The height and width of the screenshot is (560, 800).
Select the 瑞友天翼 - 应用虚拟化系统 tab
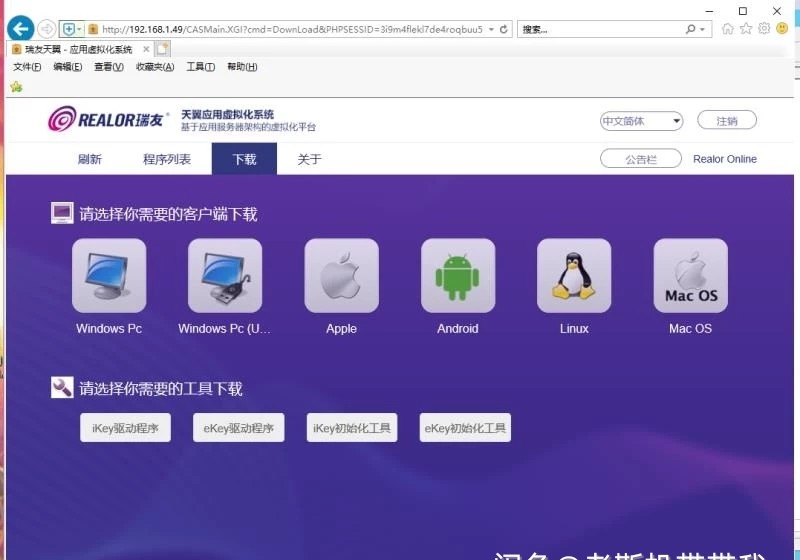click(79, 49)
